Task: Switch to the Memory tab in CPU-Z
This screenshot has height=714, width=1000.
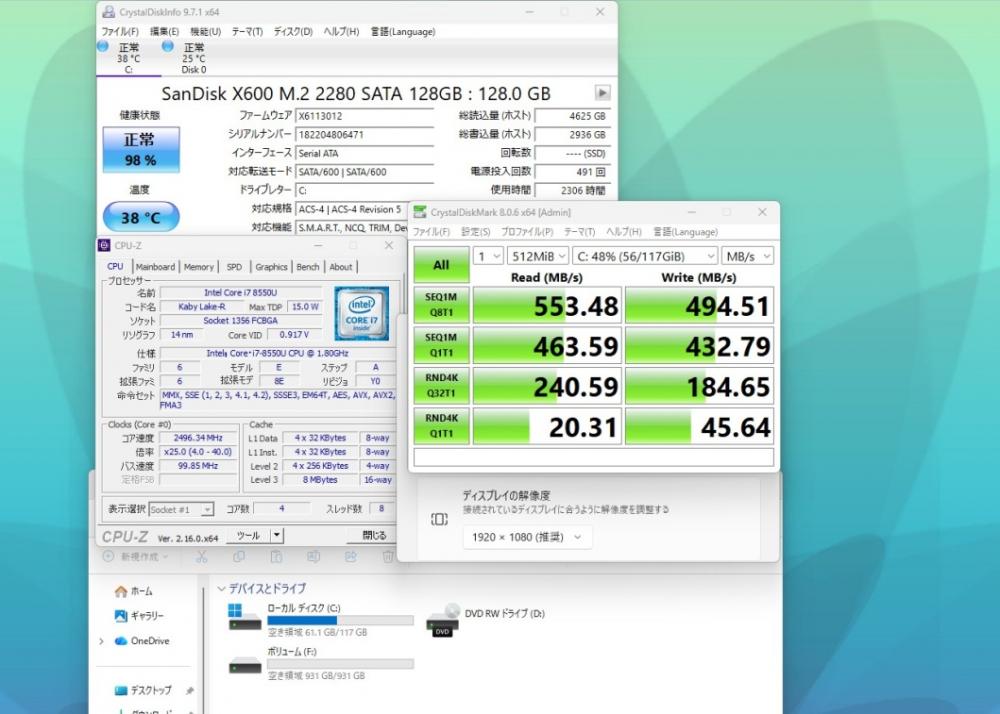Action: (x=199, y=266)
